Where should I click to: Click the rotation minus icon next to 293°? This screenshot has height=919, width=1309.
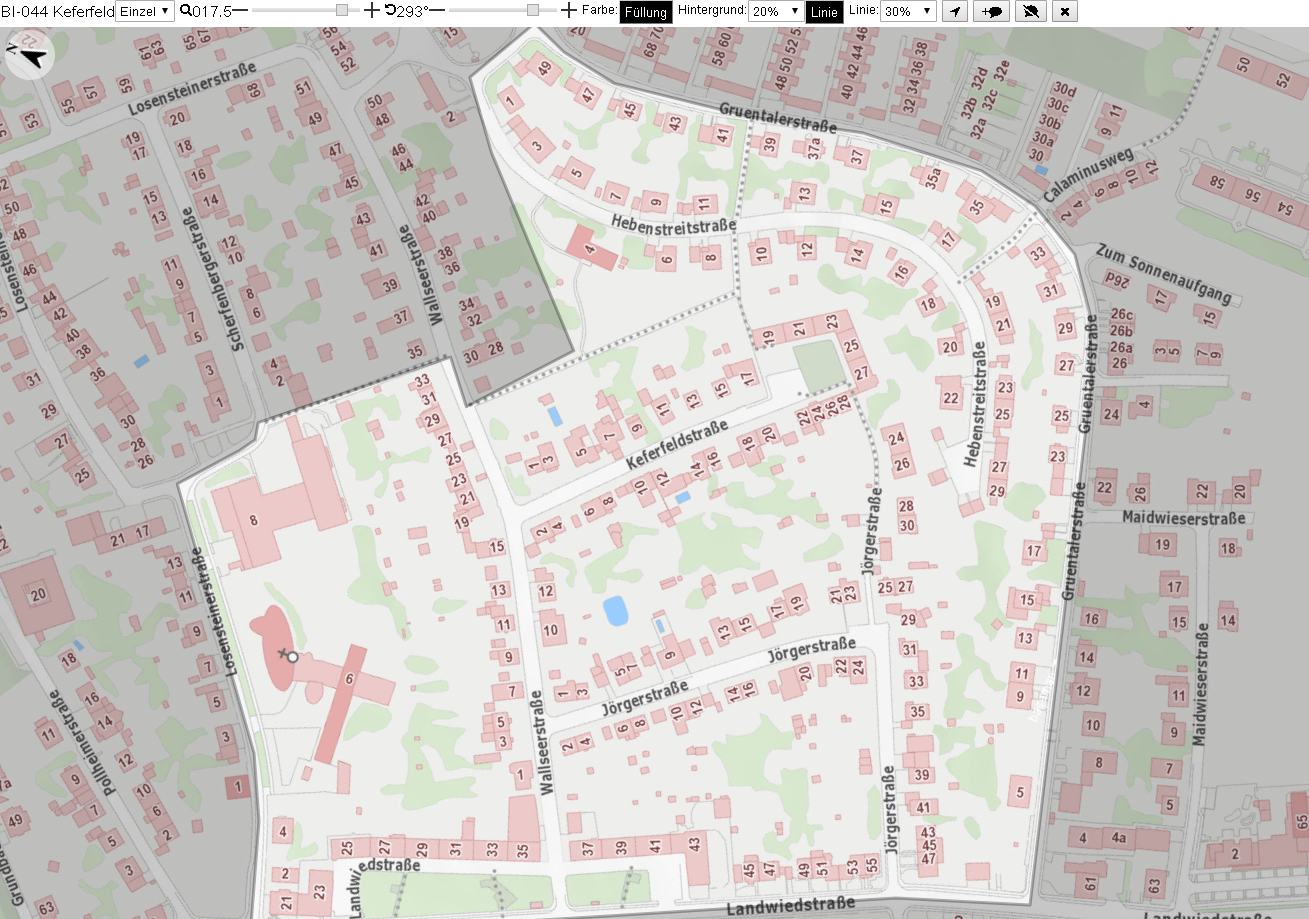tap(437, 10)
